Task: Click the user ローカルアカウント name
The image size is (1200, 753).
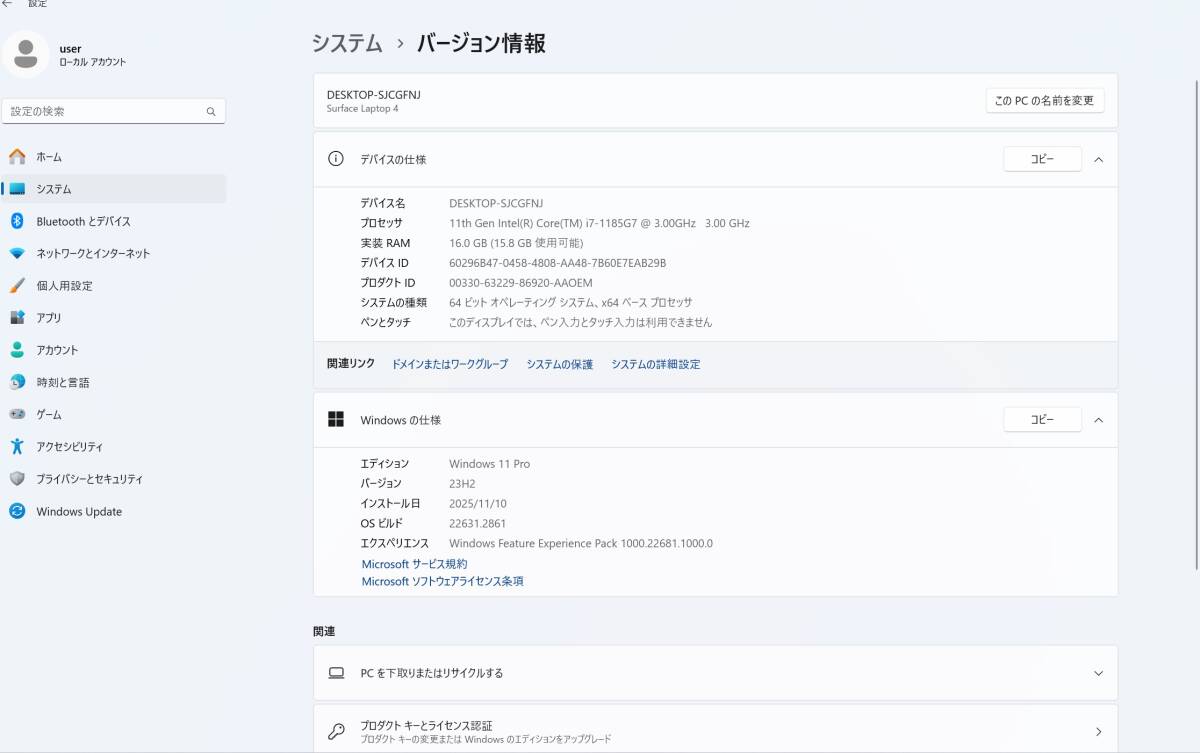Action: [93, 55]
